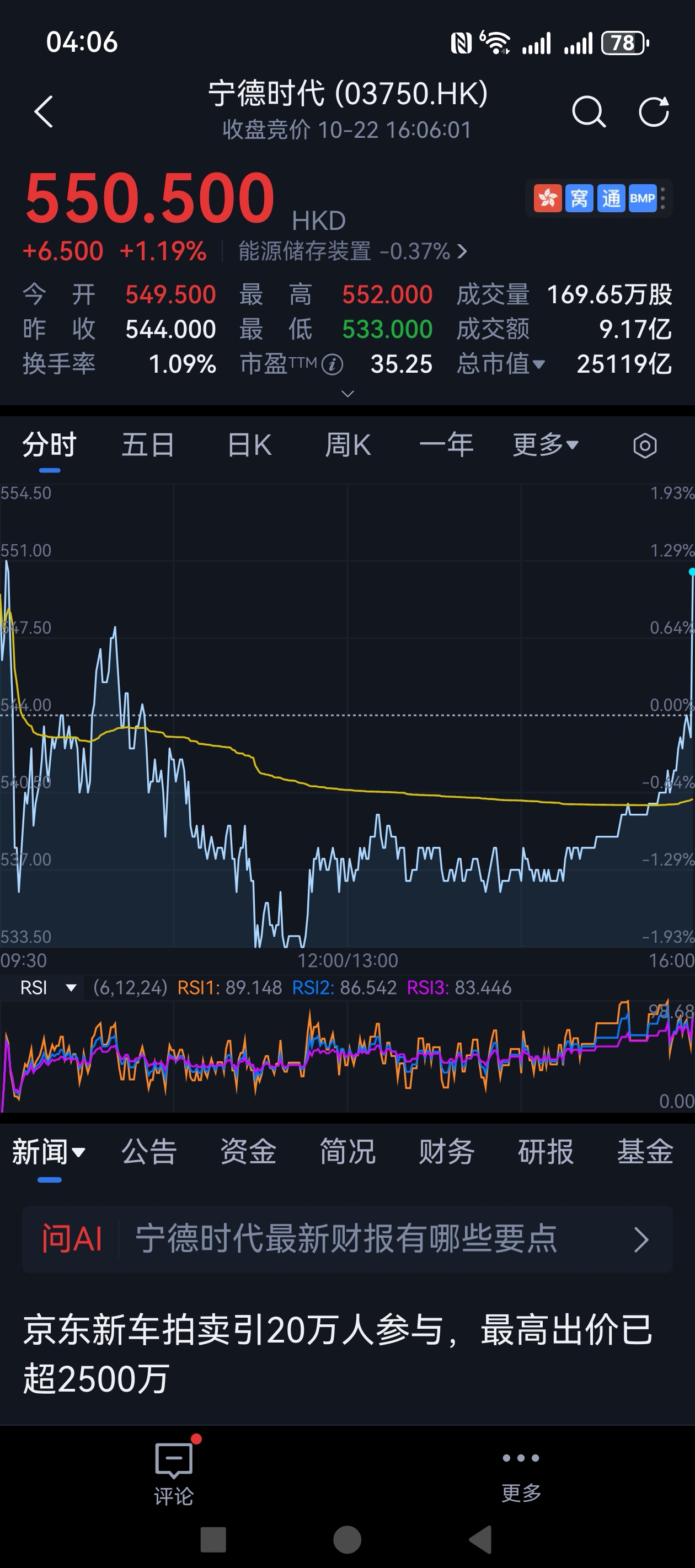Tap the RSI parameters (6,12,24)
This screenshot has height=1568, width=695.
coord(130,987)
